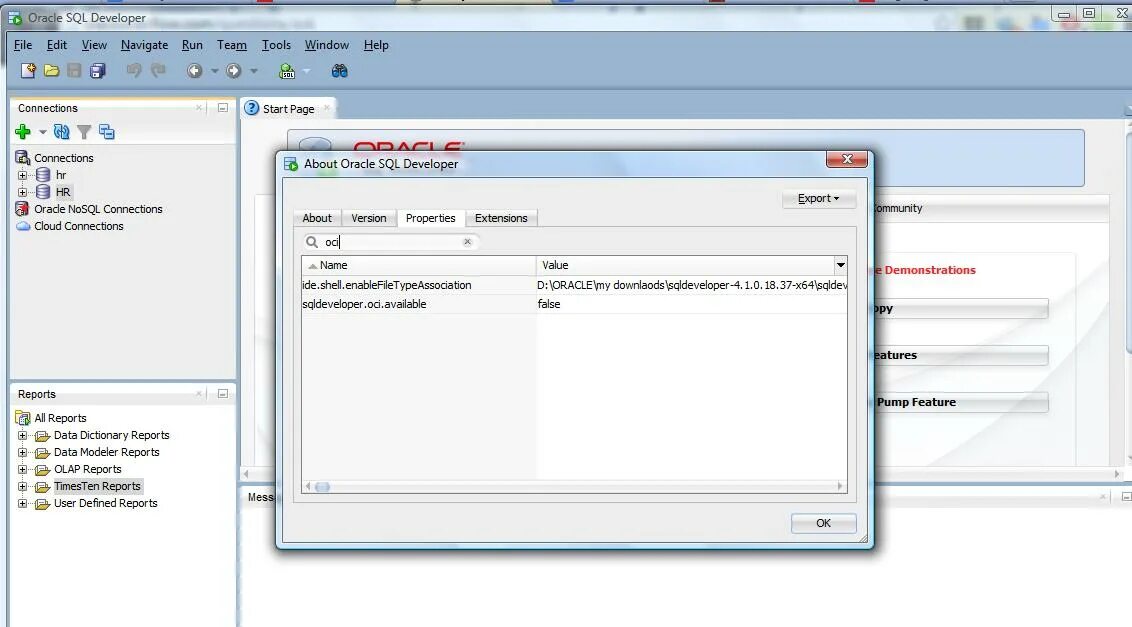This screenshot has width=1132, height=627.
Task: Select the All Reports node
Action: pos(60,418)
